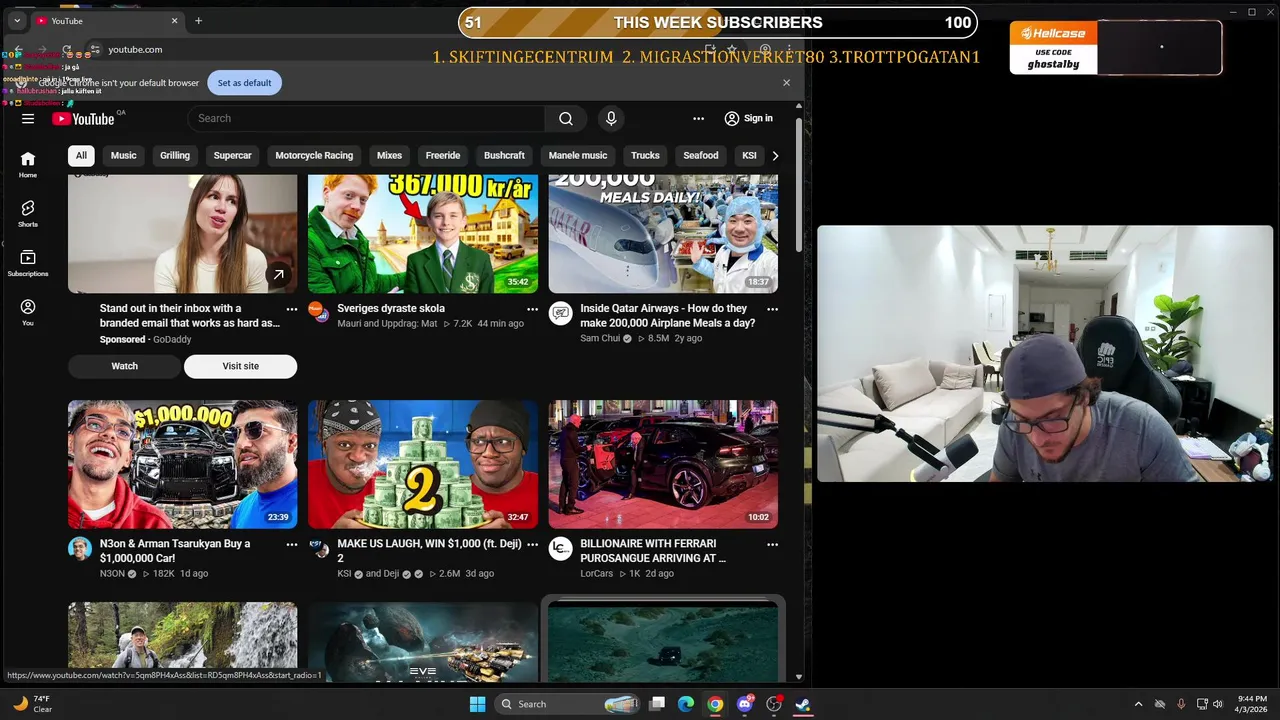This screenshot has width=1280, height=720.
Task: Select the Freeride category chip
Action: [x=443, y=155]
